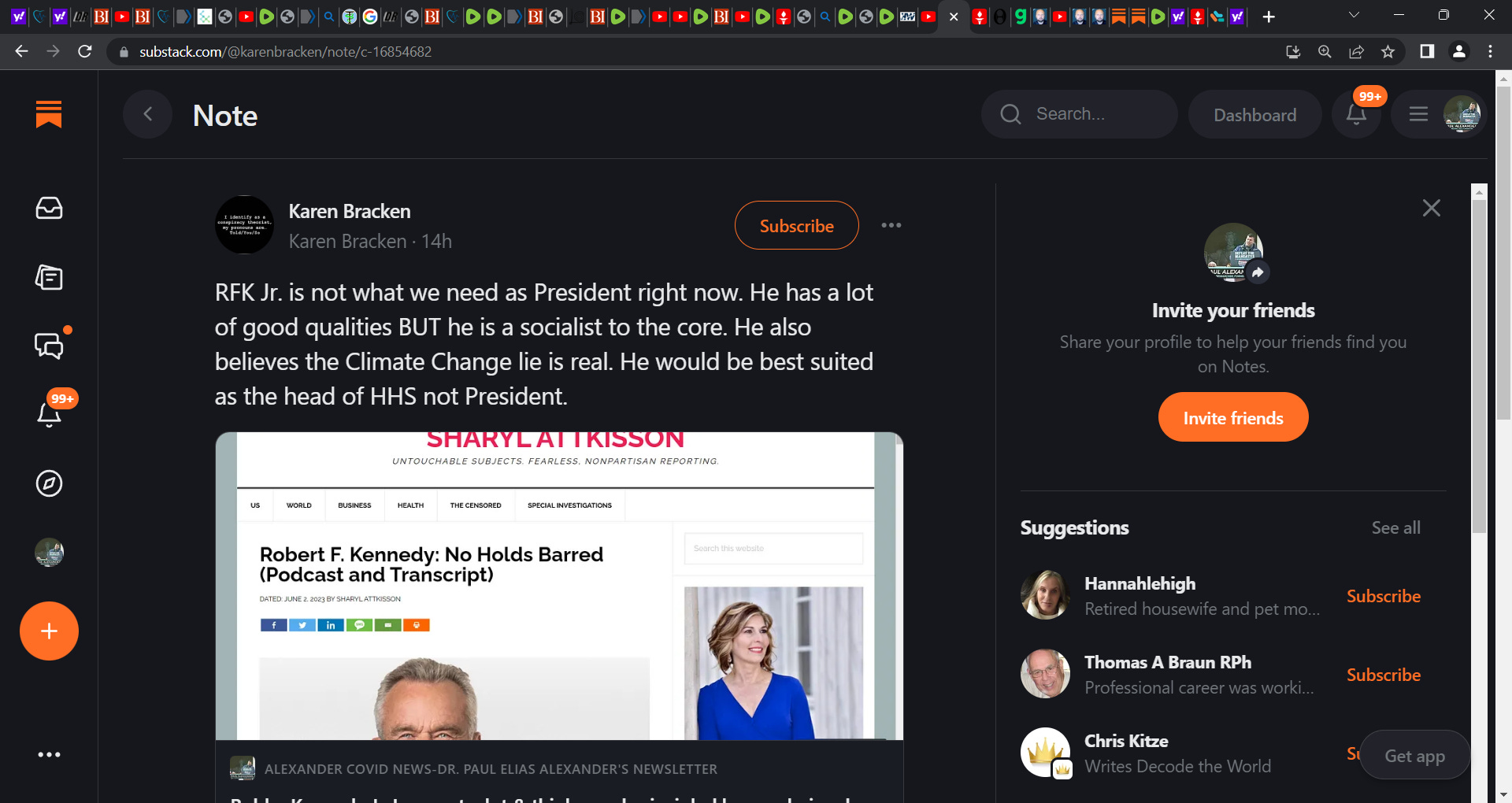Click Karen Bracken's profile picture

click(x=245, y=224)
